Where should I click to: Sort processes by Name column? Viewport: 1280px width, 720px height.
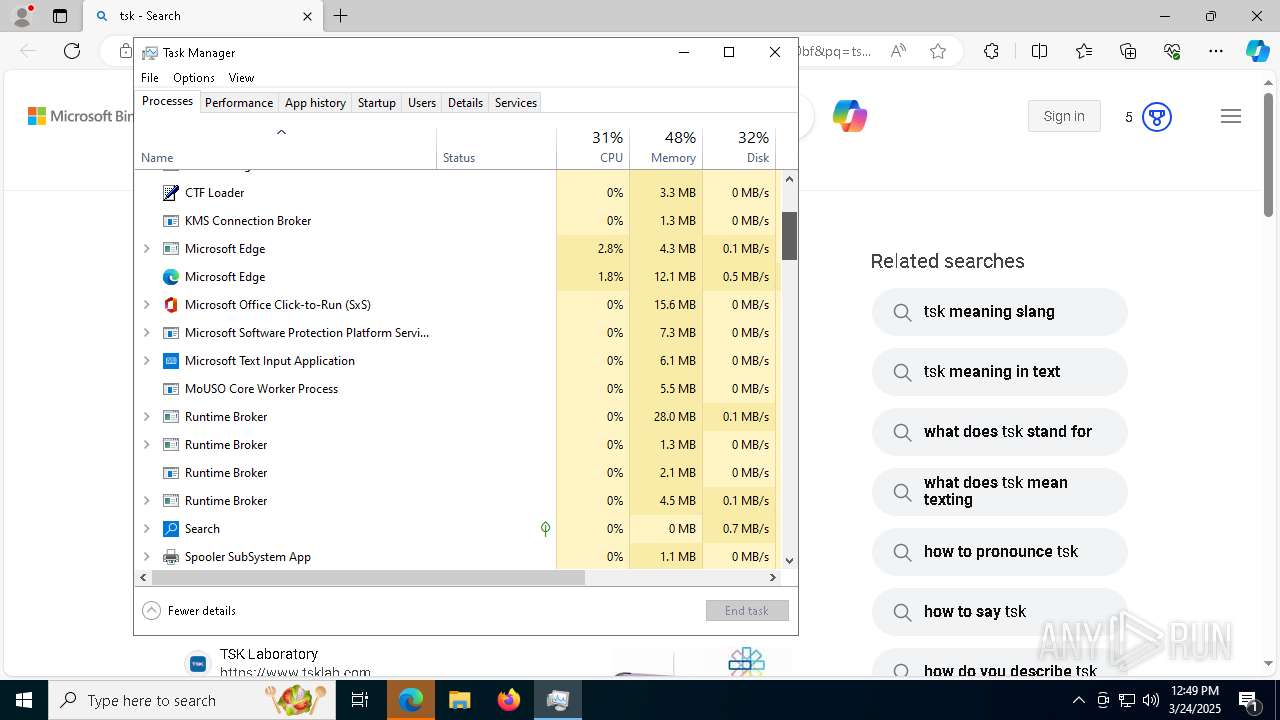coord(286,147)
